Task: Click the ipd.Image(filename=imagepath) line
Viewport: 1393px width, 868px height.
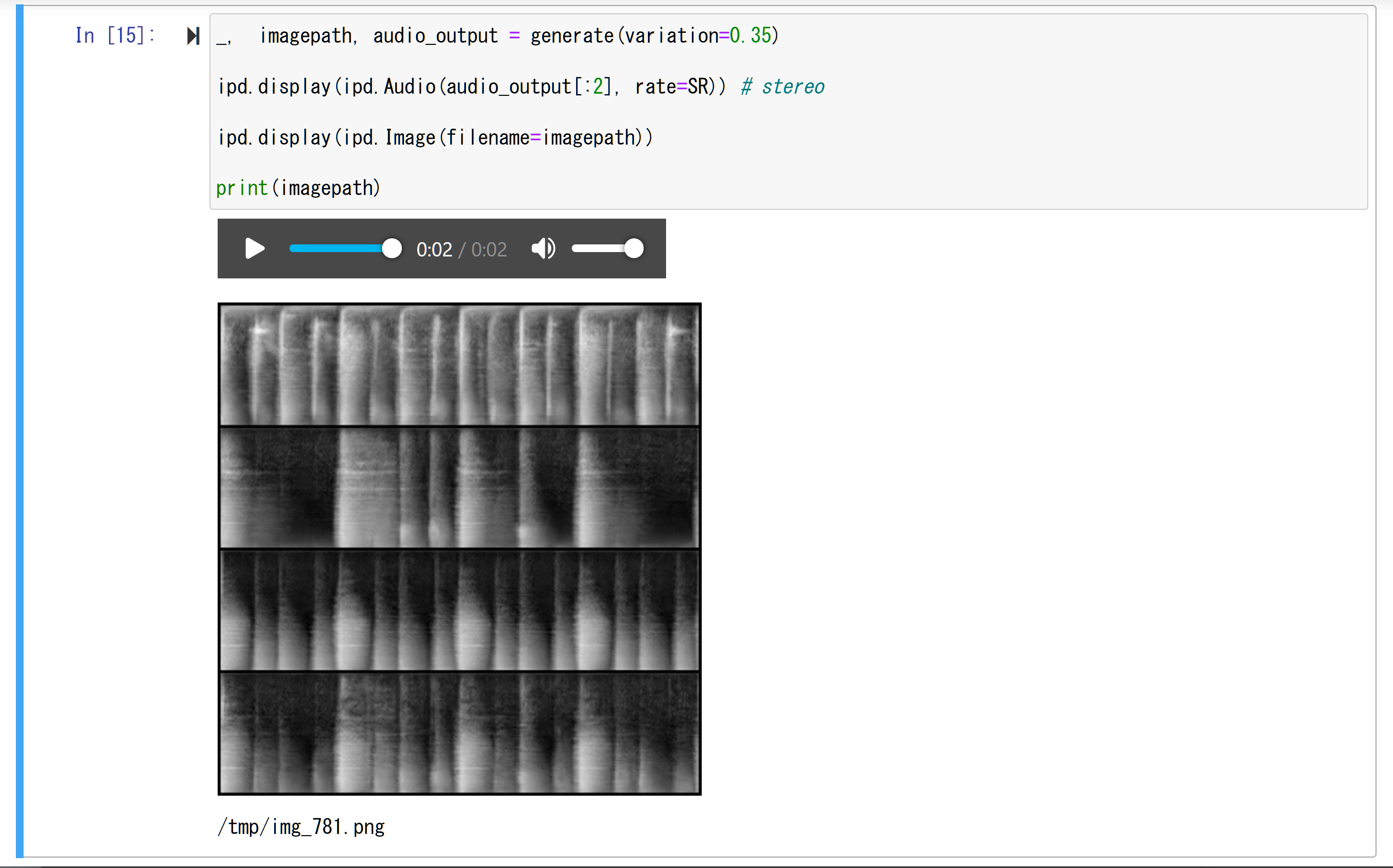Action: pyautogui.click(x=435, y=138)
